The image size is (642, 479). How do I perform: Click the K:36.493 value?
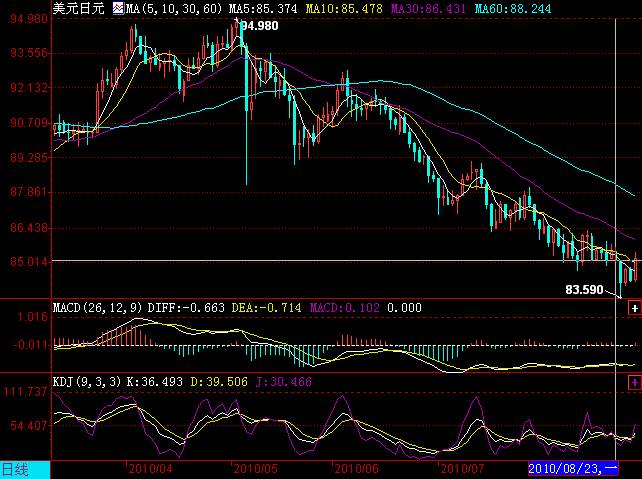155,382
